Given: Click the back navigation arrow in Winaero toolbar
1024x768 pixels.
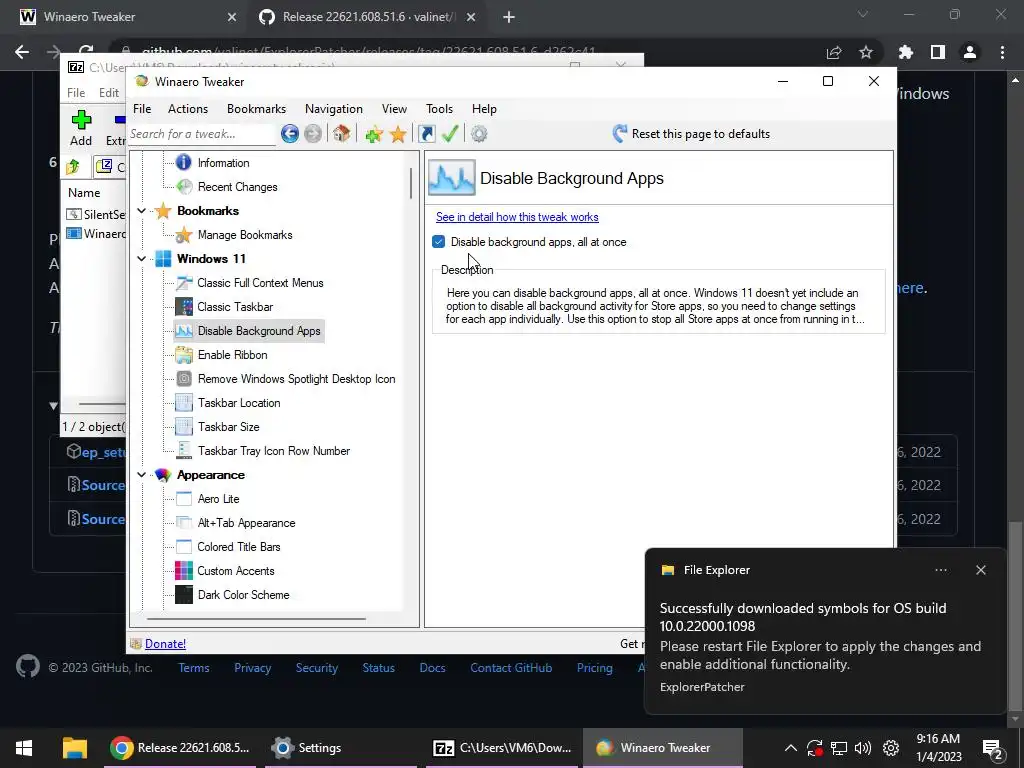Looking at the screenshot, I should (x=290, y=134).
